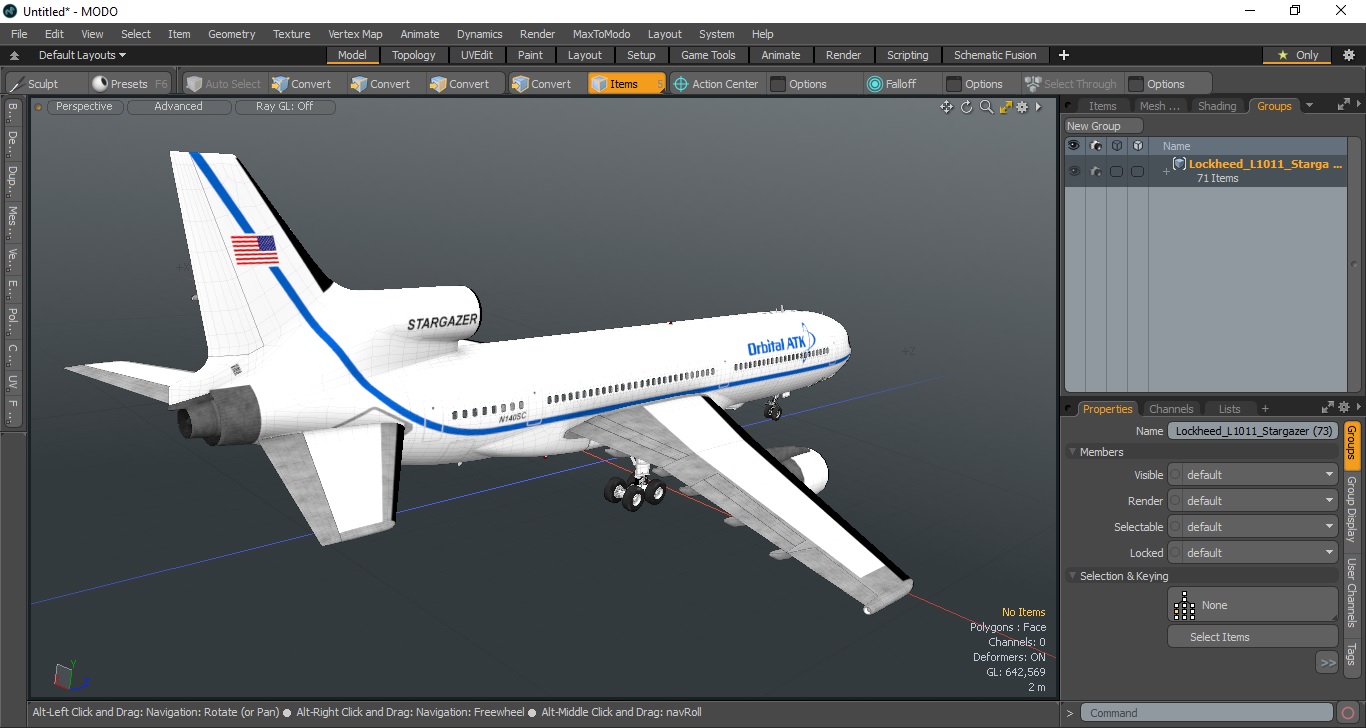Open the Action Center menu
Image resolution: width=1366 pixels, height=728 pixels.
pyautogui.click(x=716, y=84)
